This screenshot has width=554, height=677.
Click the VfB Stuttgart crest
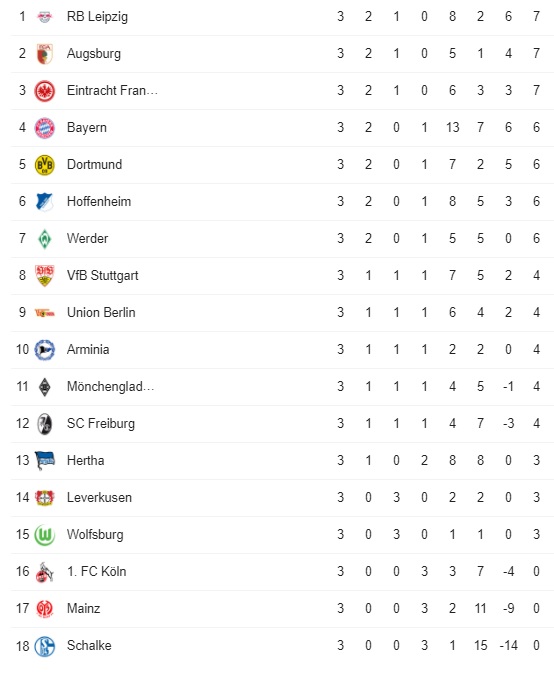[x=44, y=275]
